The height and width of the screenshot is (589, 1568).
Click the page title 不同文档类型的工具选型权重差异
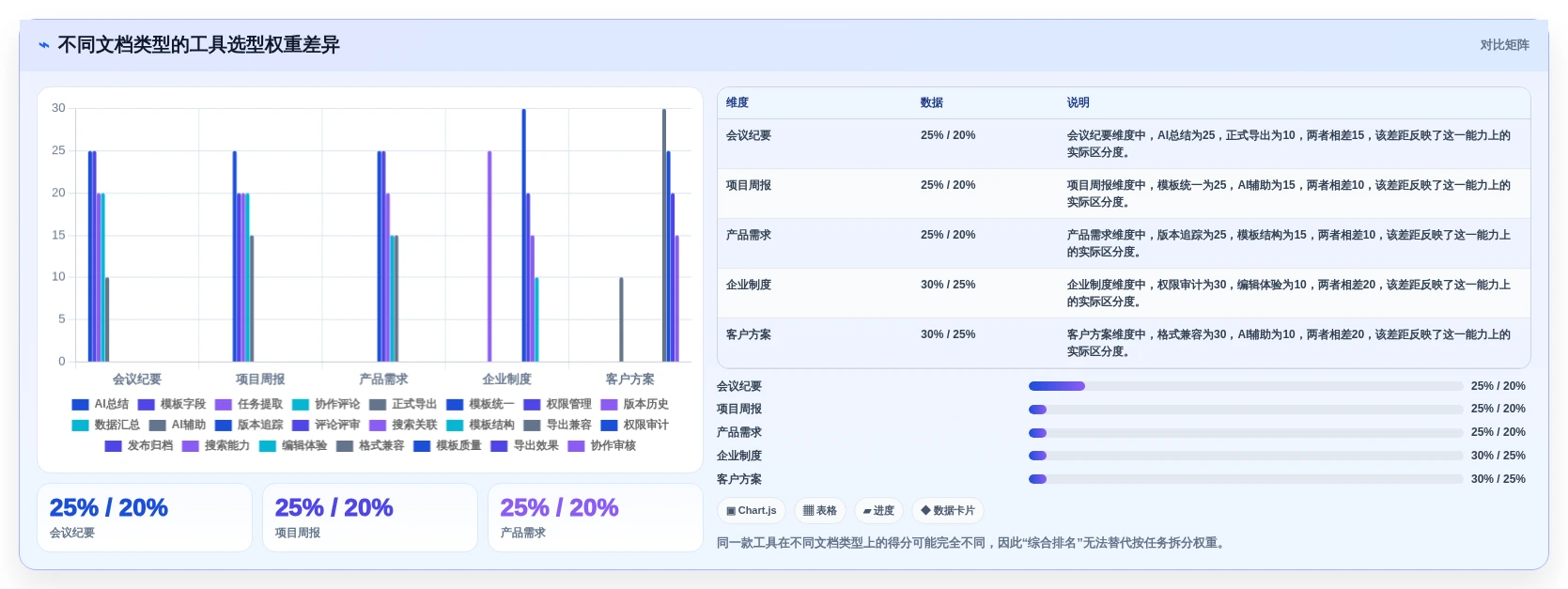pos(198,45)
